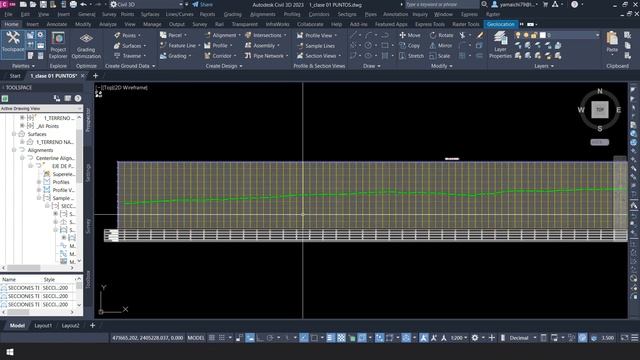Viewport: 640px width, 360px height.
Task: Toggle Ortho mode in status bar
Action: click(x=260, y=338)
